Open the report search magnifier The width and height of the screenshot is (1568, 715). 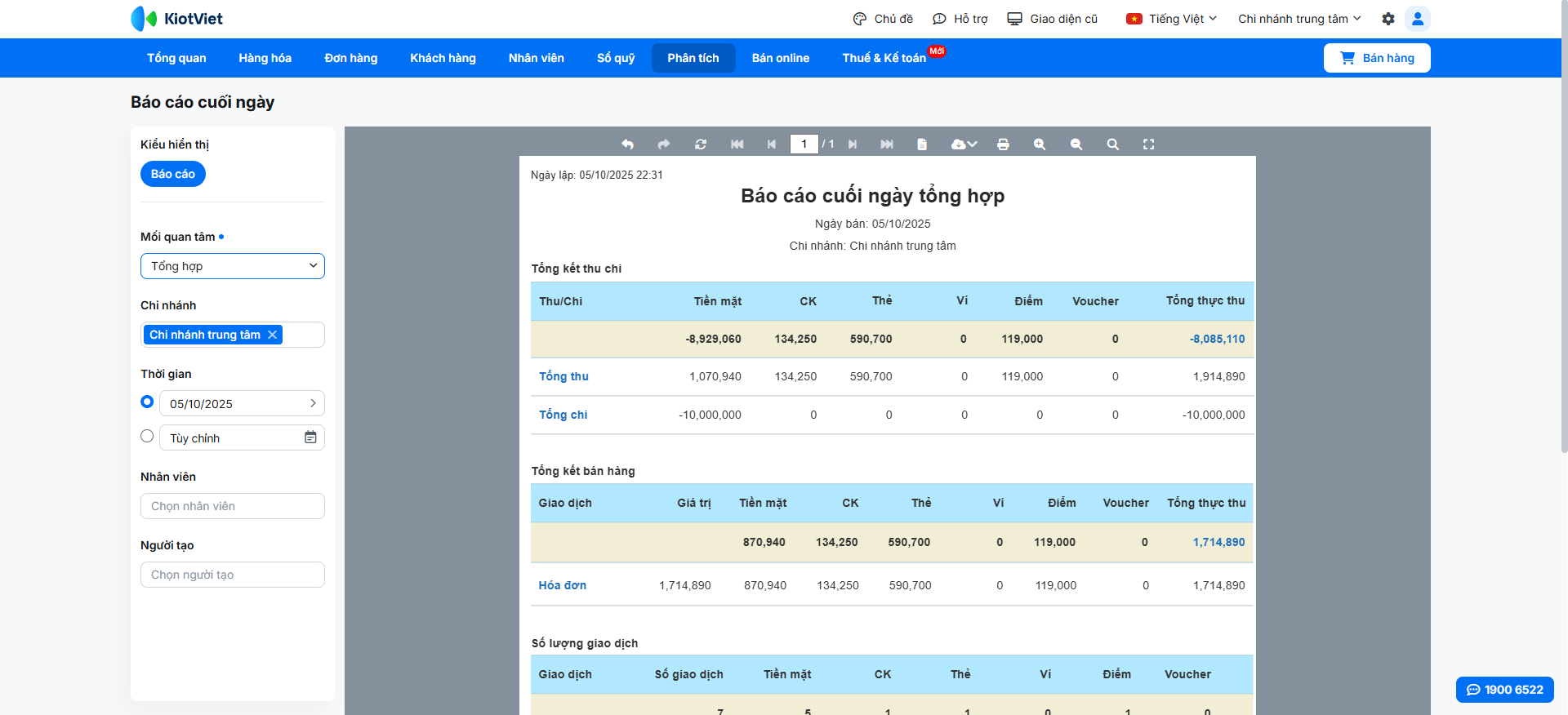point(1112,144)
